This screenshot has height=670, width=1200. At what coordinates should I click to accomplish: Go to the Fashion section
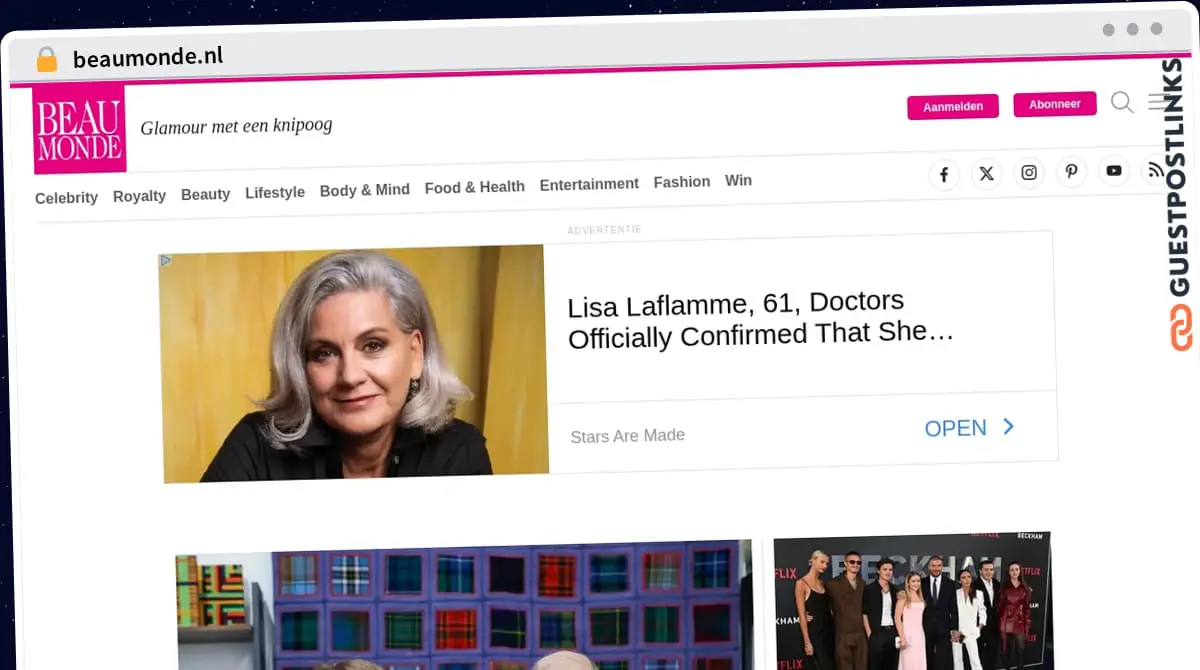[x=682, y=182]
